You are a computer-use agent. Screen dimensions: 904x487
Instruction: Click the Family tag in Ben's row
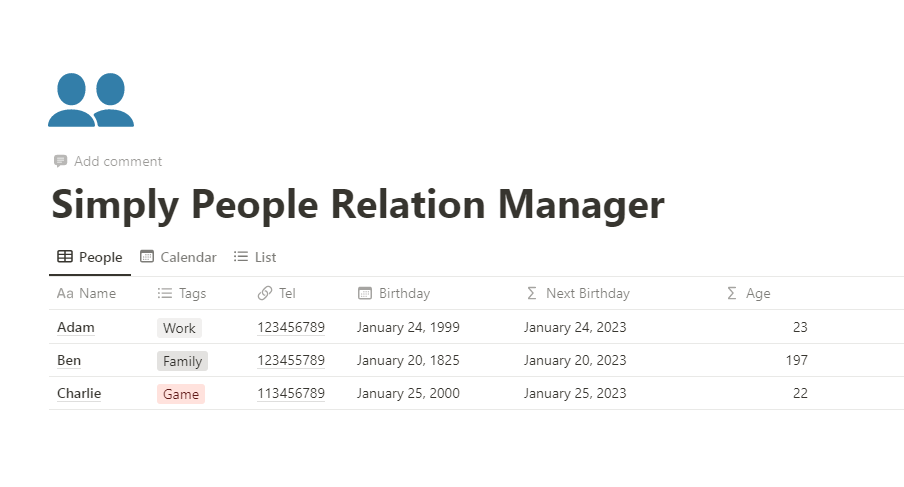(x=182, y=361)
